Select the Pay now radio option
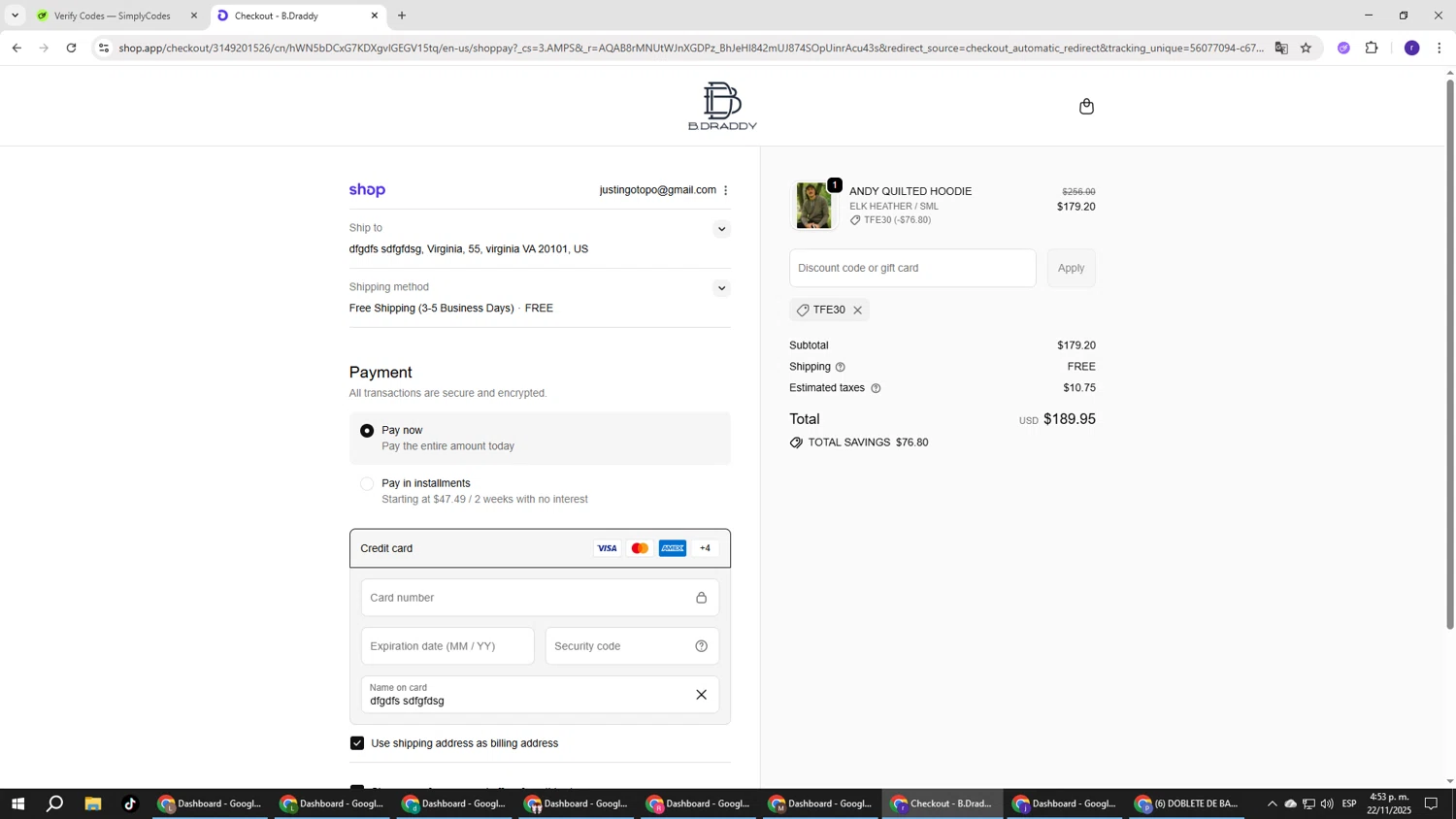The width and height of the screenshot is (1456, 819). pyautogui.click(x=367, y=431)
